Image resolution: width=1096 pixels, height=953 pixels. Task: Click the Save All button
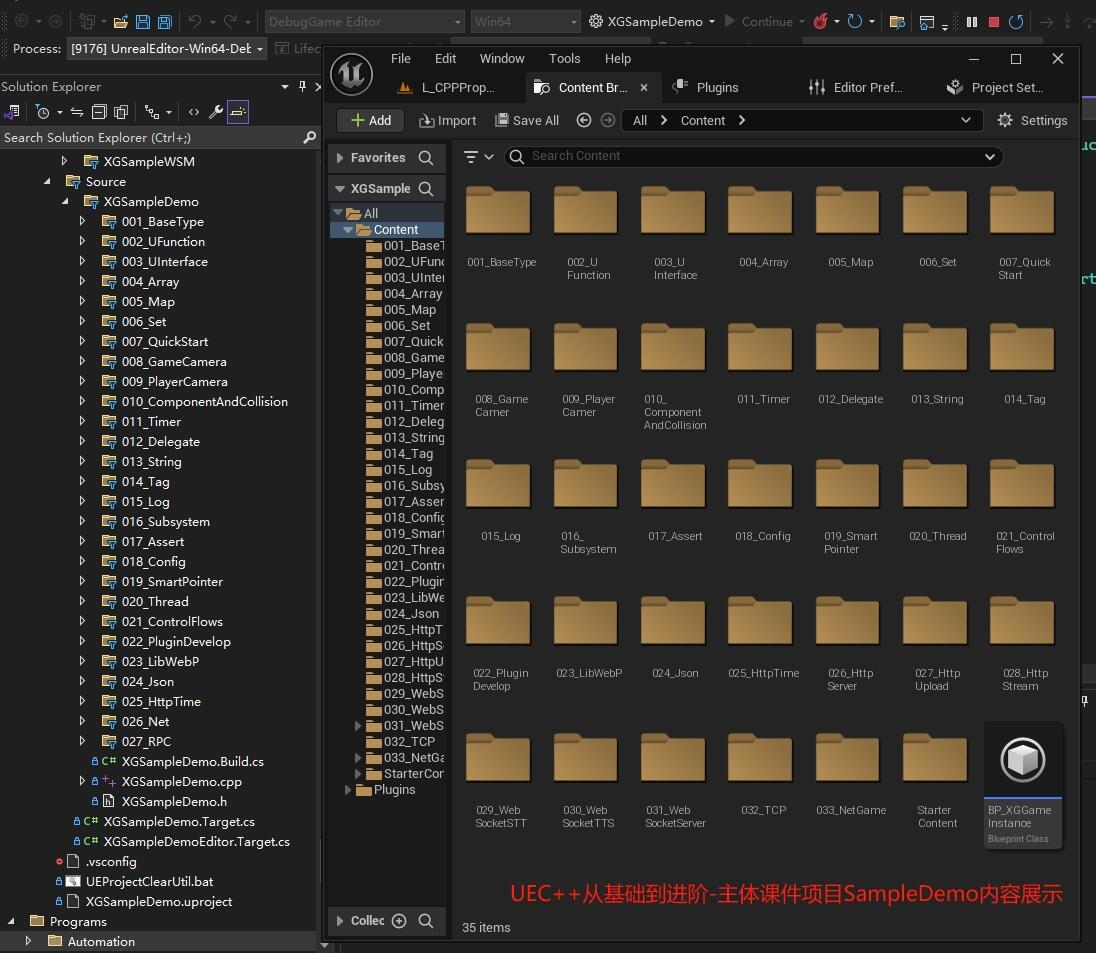point(527,120)
